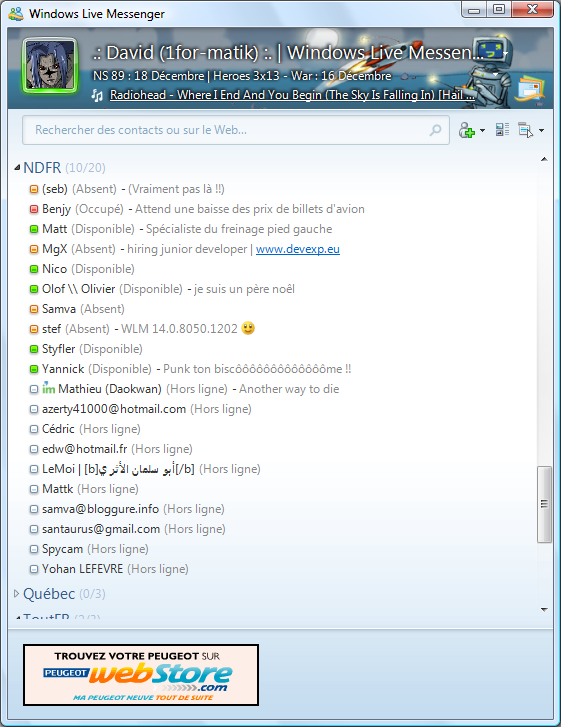Click the available status icon for Styfler
Image resolution: width=561 pixels, height=727 pixels.
click(x=34, y=349)
